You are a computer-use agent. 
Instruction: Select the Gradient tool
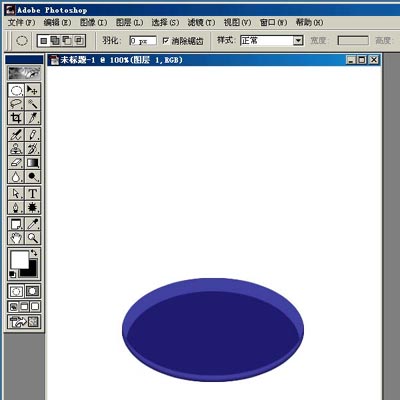(32, 163)
